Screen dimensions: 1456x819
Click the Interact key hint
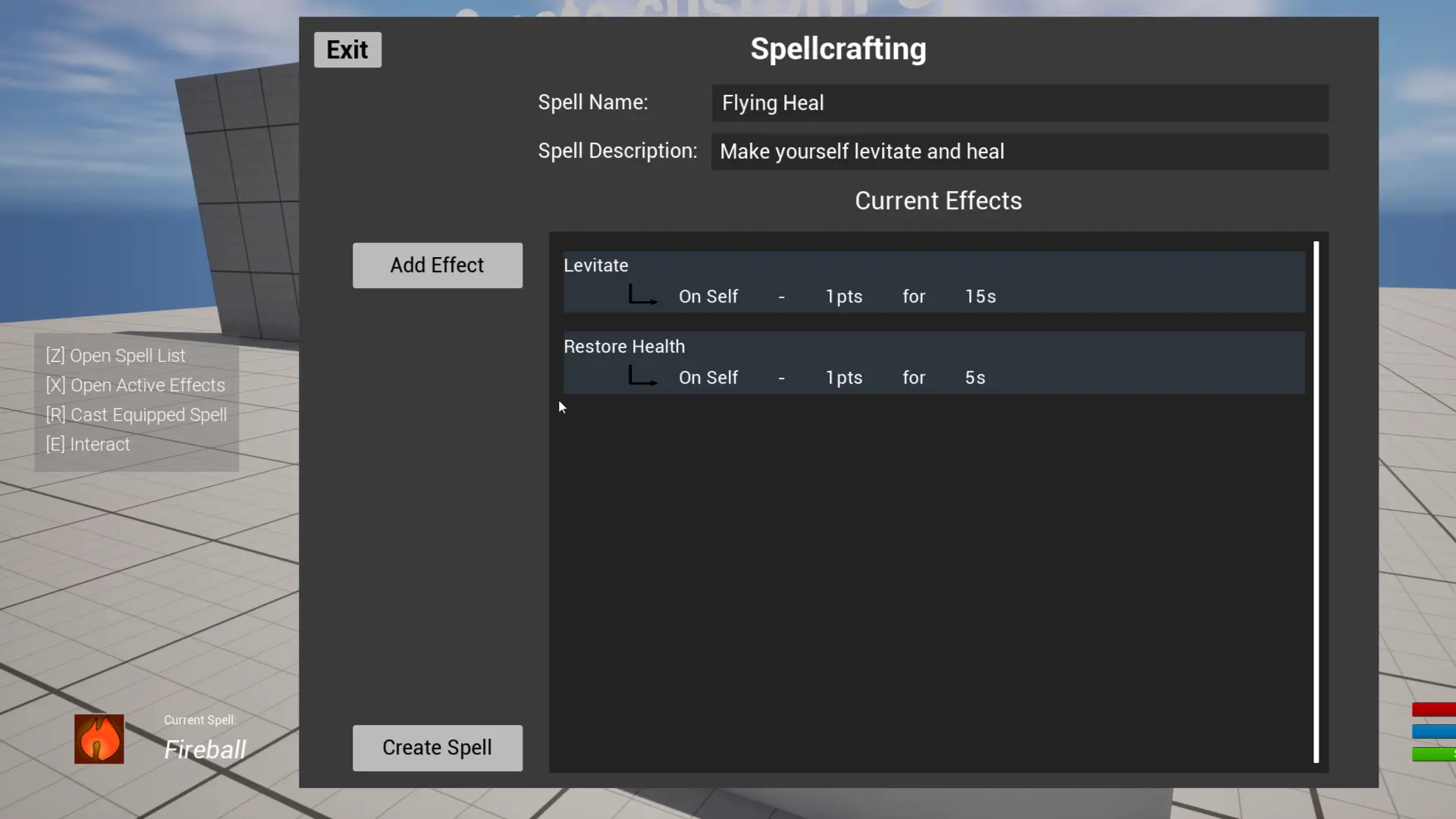click(88, 444)
